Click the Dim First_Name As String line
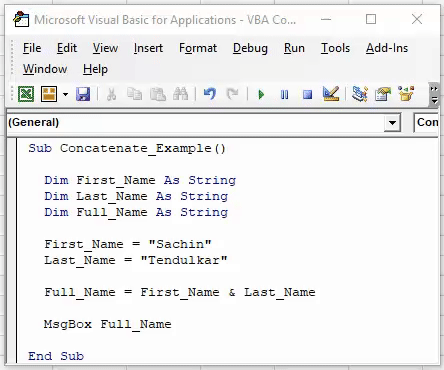The image size is (444, 370). (140, 180)
